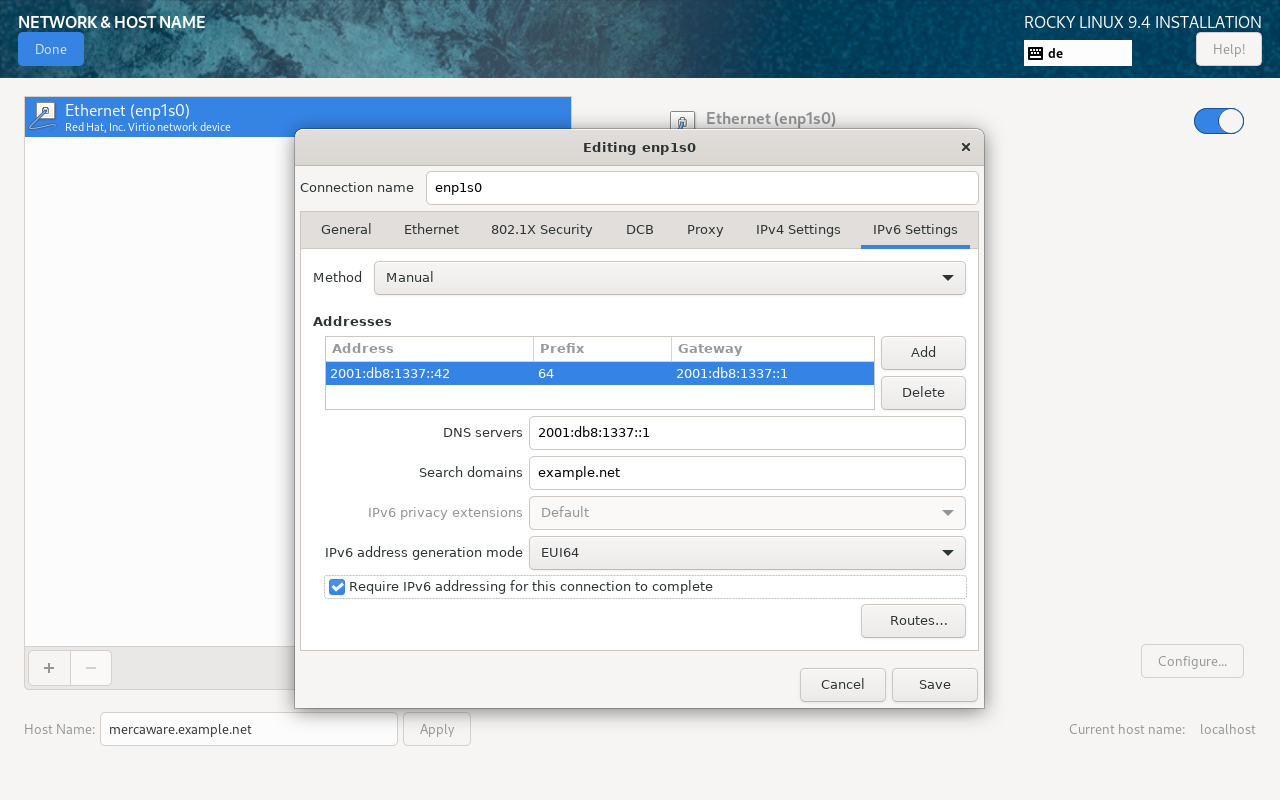Uncheck Require IPv6 addressing checkbox
The height and width of the screenshot is (800, 1280).
pos(337,587)
